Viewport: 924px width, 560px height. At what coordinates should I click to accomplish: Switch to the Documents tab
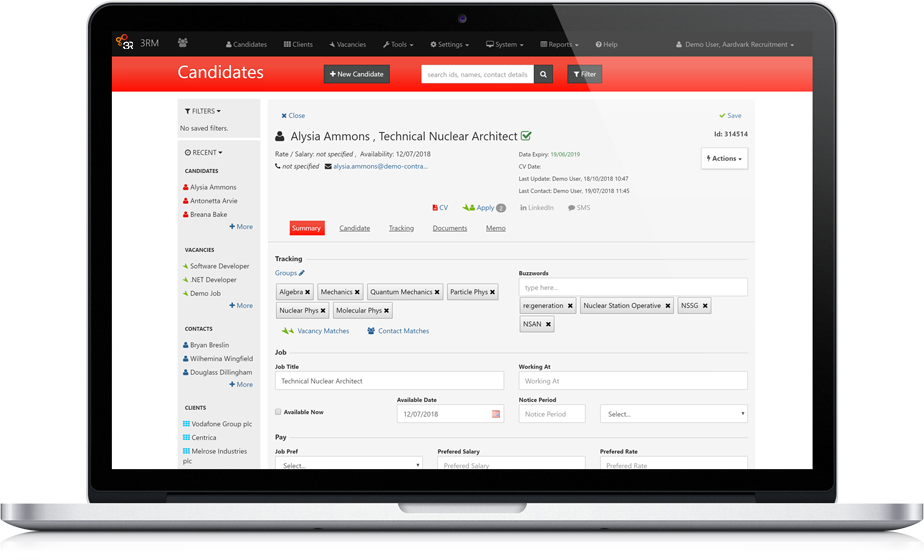[x=450, y=228]
